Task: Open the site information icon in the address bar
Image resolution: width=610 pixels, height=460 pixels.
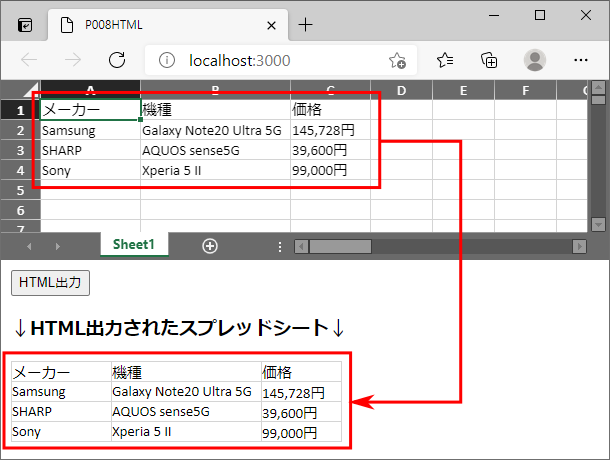Action: coord(167,60)
